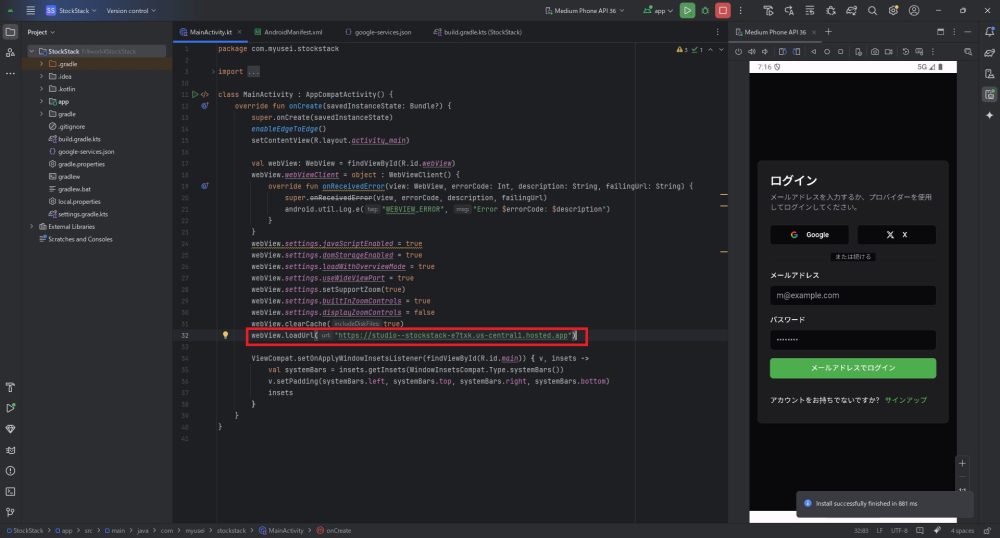Viewport: 1000px width, 538px height.
Task: Open the Logcat tool window
Action: [x=11, y=449]
